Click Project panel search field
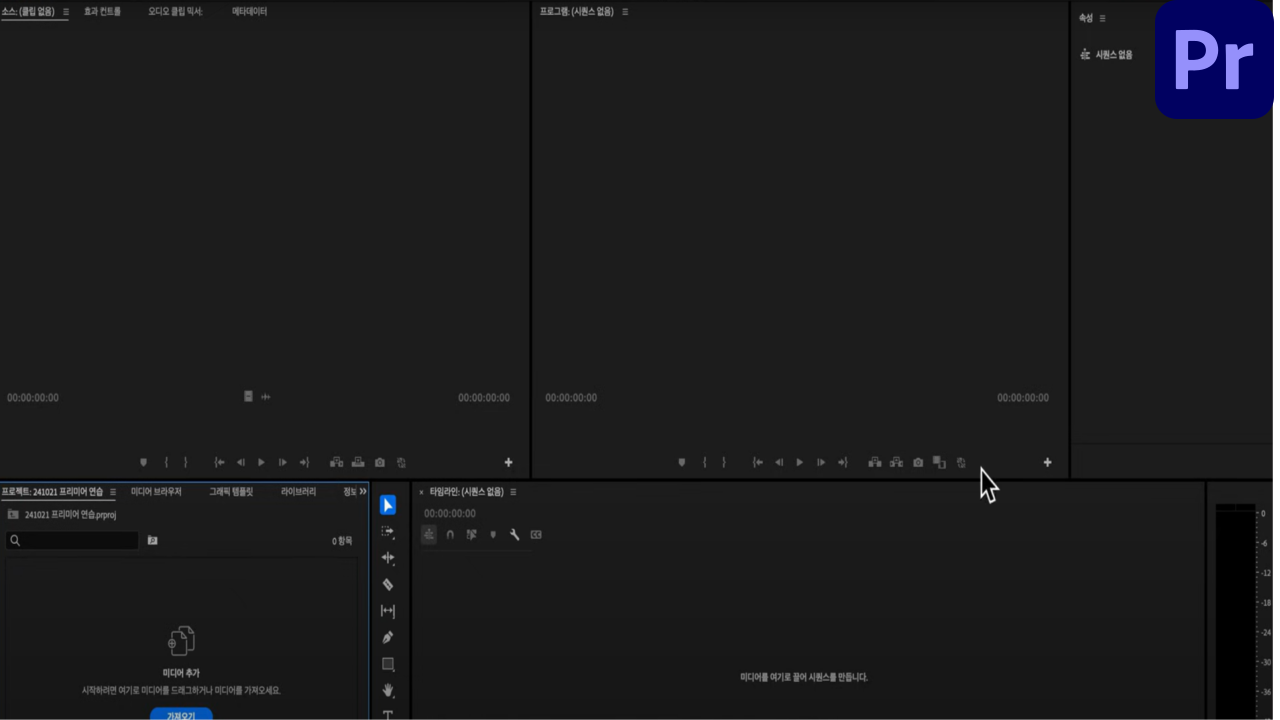 click(72, 540)
